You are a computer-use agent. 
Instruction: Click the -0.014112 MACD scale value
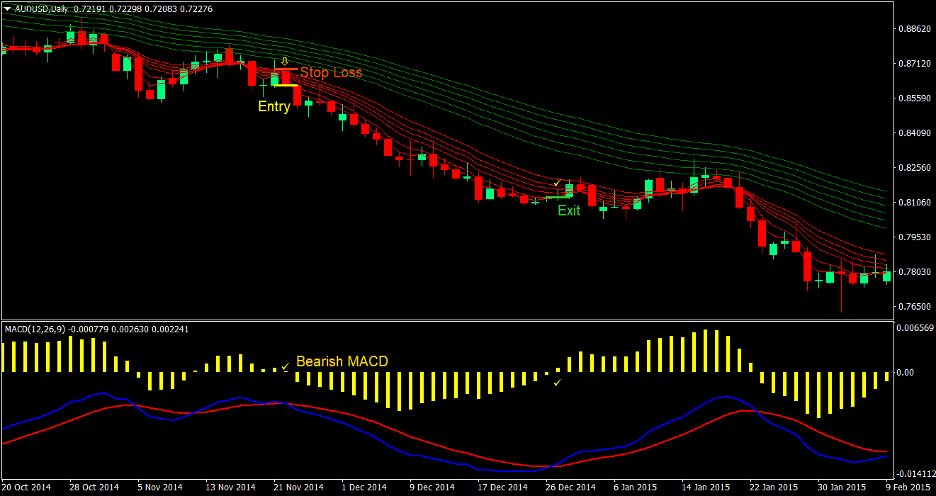coord(914,474)
